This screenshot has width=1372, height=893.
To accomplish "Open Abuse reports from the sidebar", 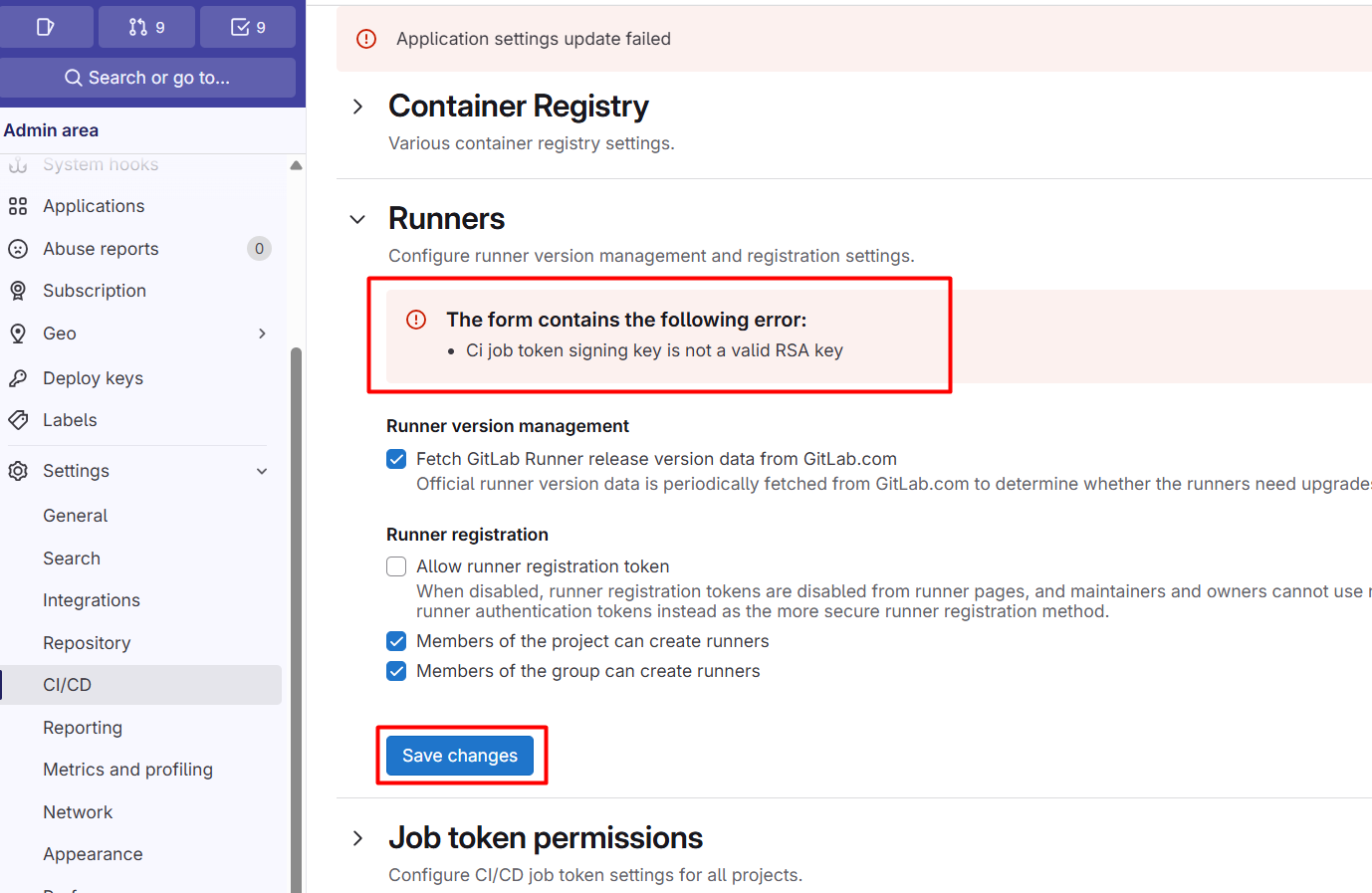I will (x=101, y=248).
